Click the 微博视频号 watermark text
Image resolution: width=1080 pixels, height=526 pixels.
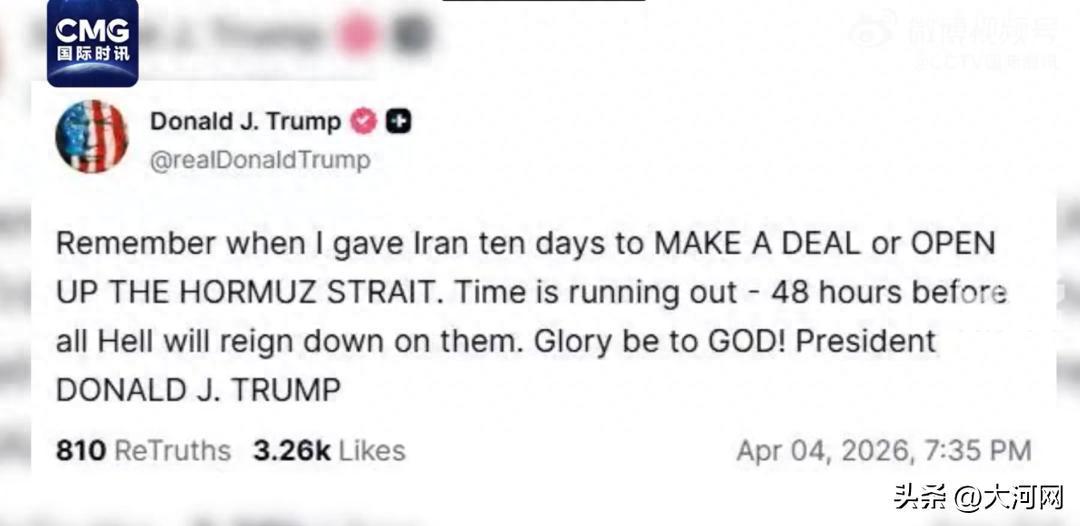pyautogui.click(x=981, y=31)
